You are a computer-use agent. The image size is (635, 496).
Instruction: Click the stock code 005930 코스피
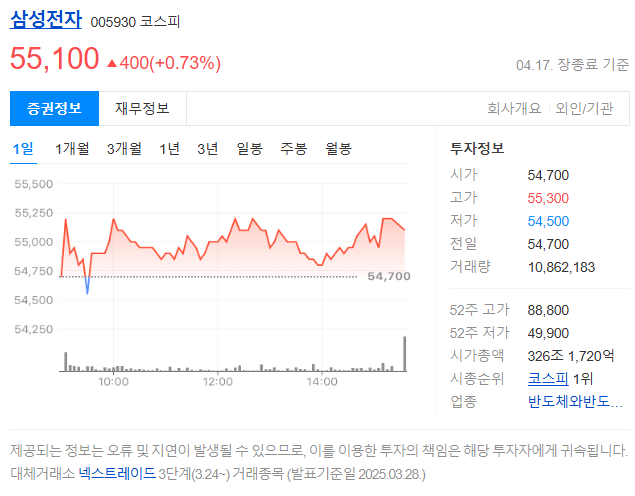pos(135,21)
